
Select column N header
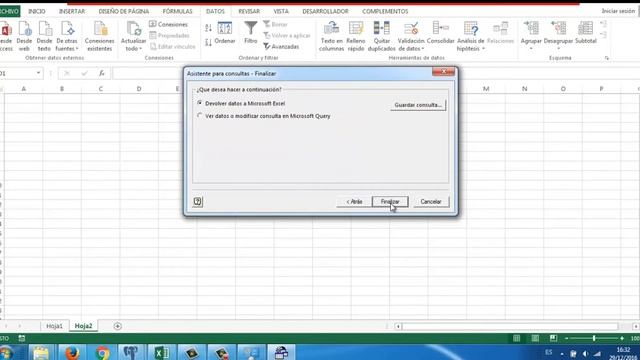click(x=524, y=89)
